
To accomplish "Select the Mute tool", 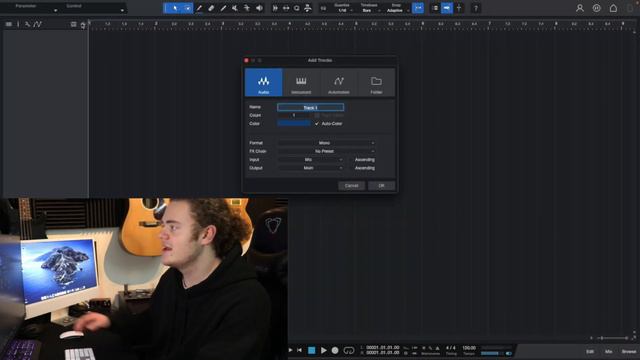I will [235, 8].
